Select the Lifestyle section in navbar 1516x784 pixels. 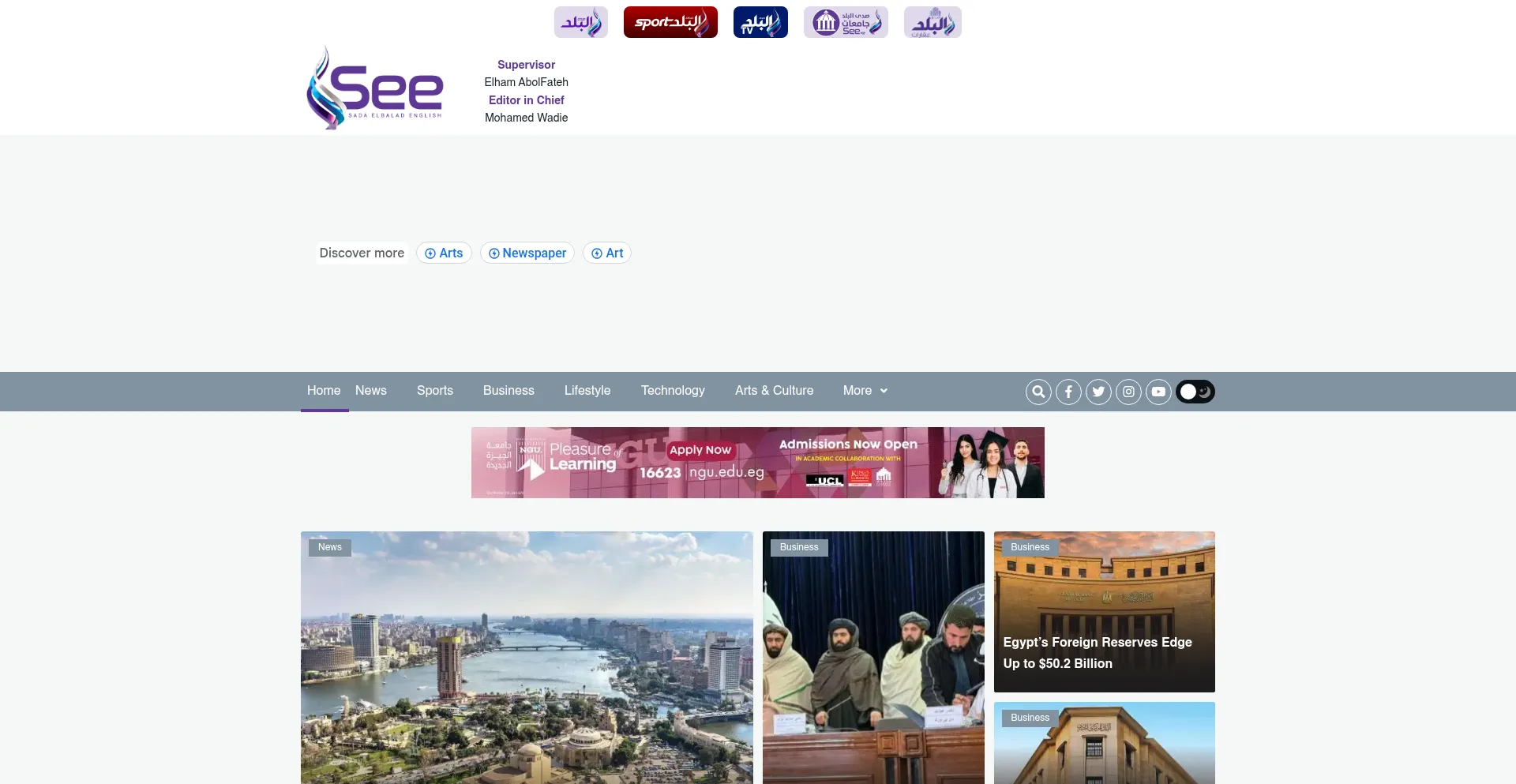[x=587, y=391]
